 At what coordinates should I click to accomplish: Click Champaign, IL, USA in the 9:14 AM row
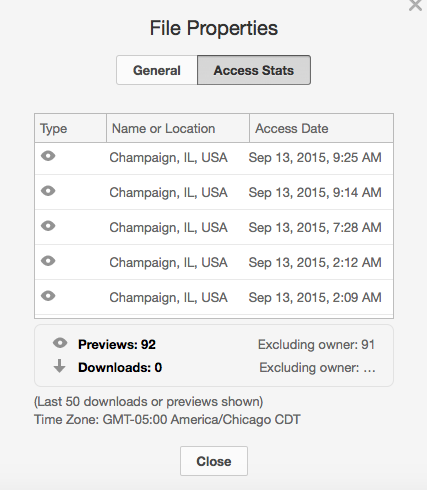point(168,193)
